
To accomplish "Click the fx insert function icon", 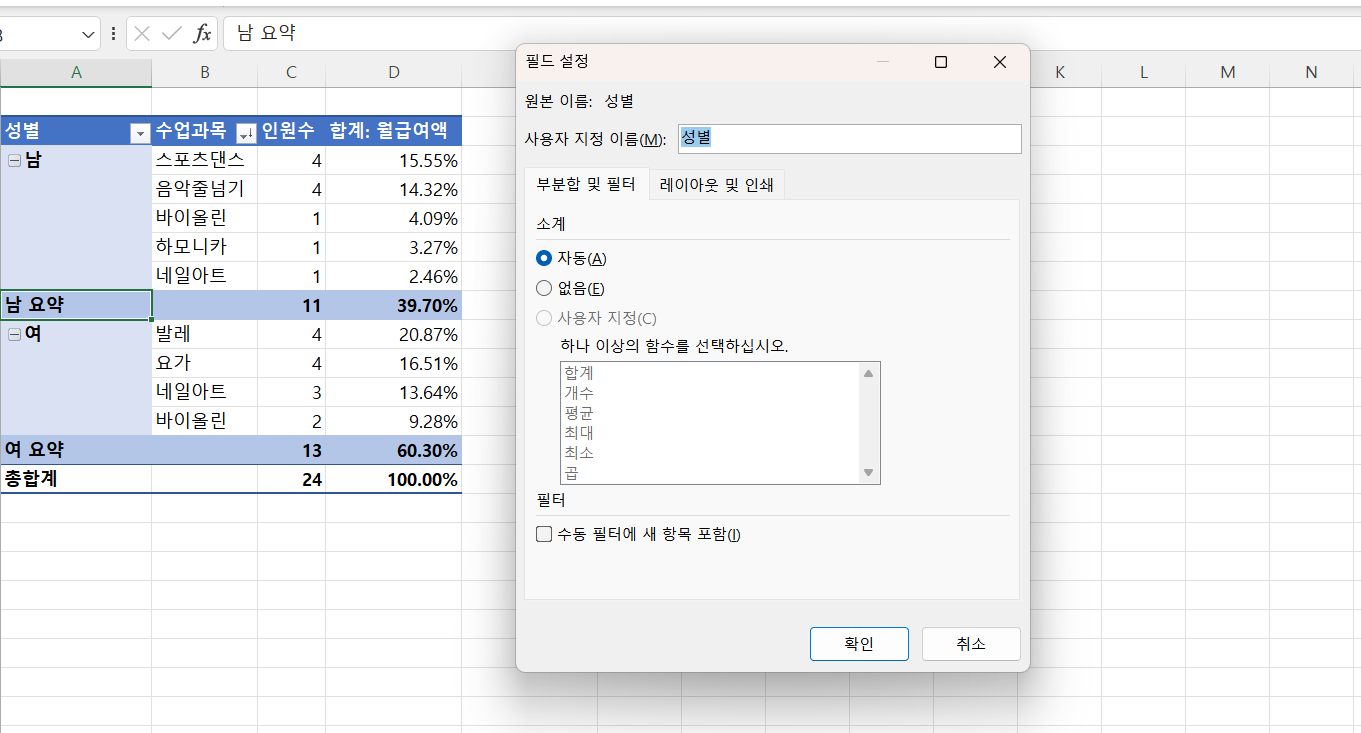I will coord(202,34).
